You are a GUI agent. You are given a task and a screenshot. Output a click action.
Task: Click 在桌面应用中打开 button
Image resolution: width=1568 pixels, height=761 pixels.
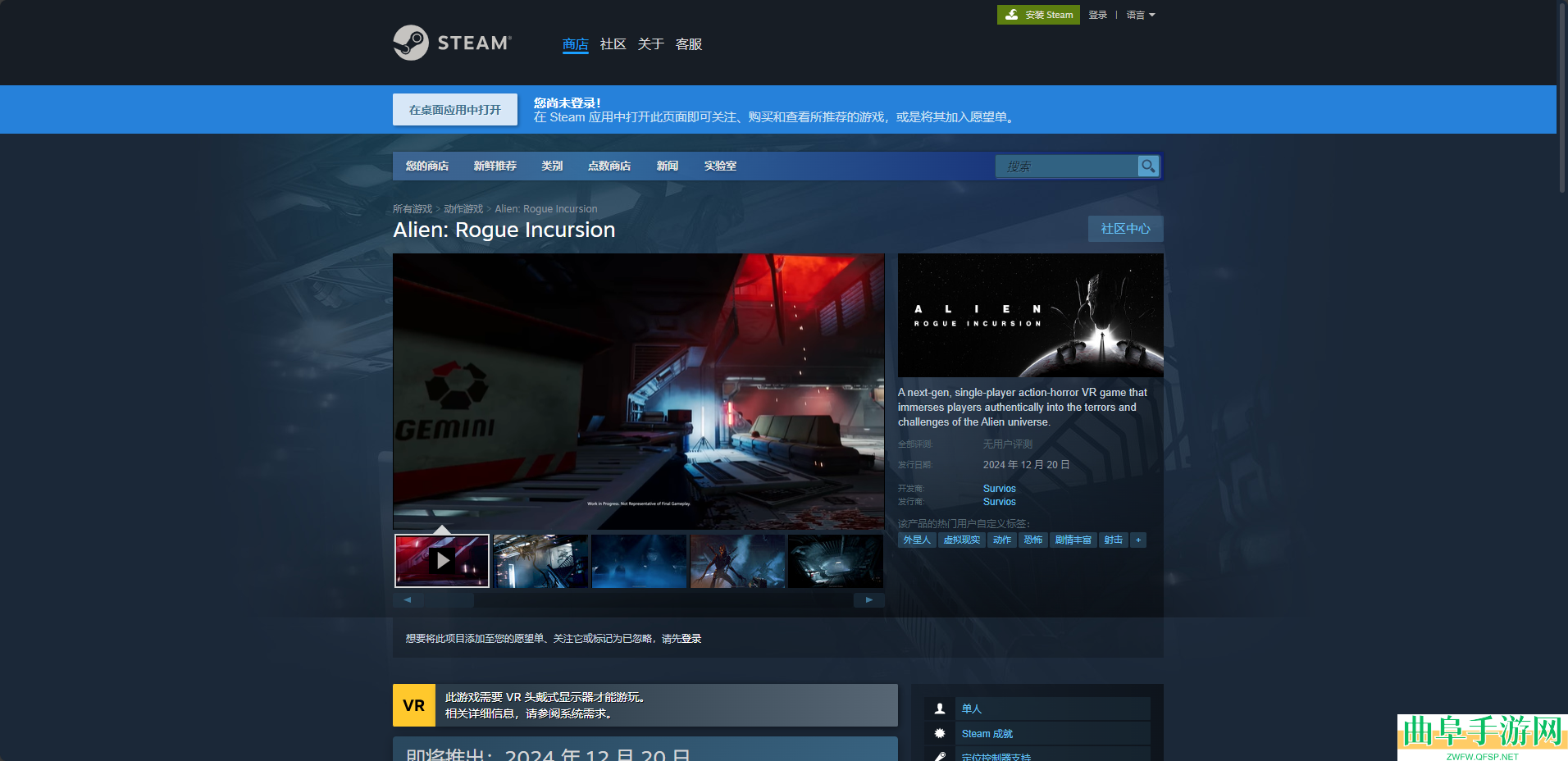(455, 109)
